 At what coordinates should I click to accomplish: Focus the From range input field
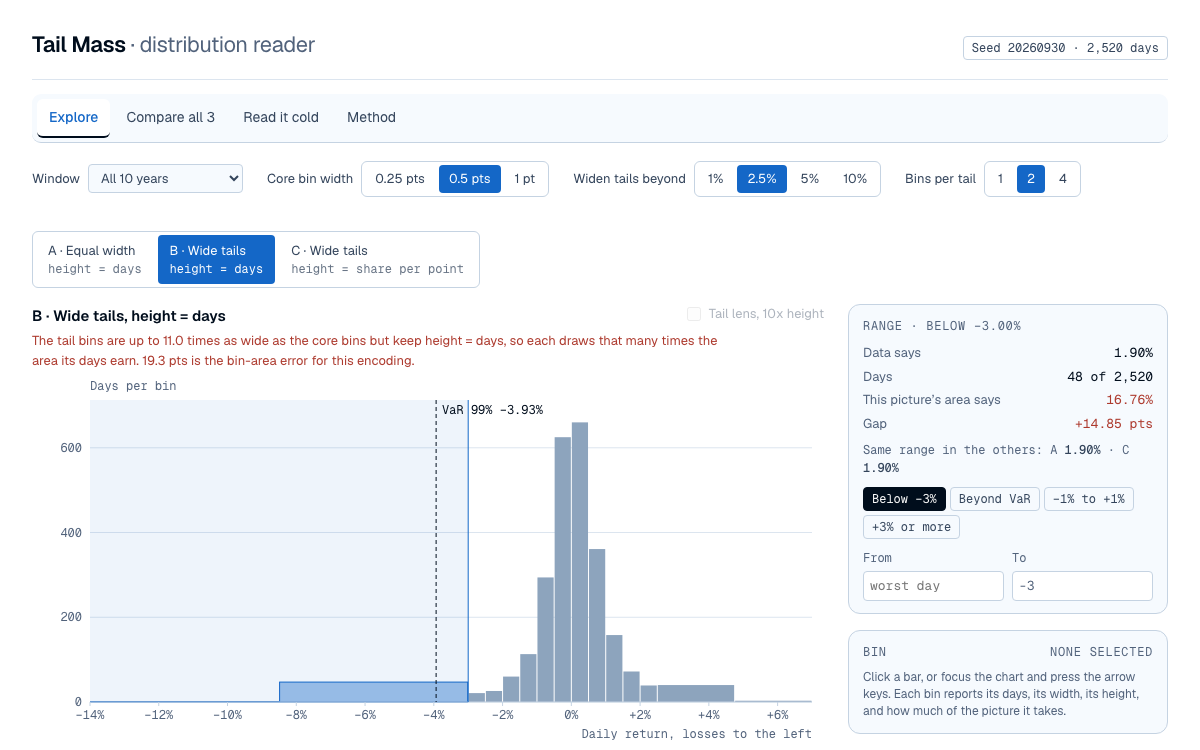(x=933, y=586)
